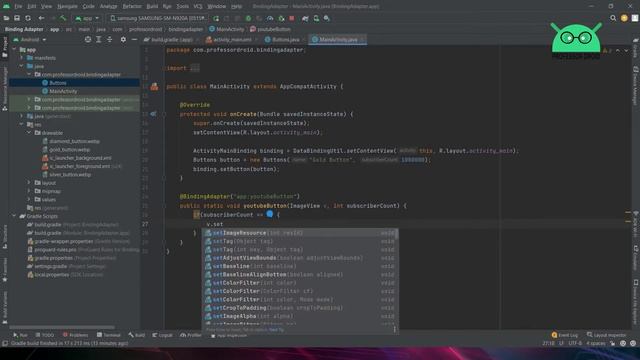Open the Android view selector dropdown
Screen dimensions: 640x360
click(29, 40)
